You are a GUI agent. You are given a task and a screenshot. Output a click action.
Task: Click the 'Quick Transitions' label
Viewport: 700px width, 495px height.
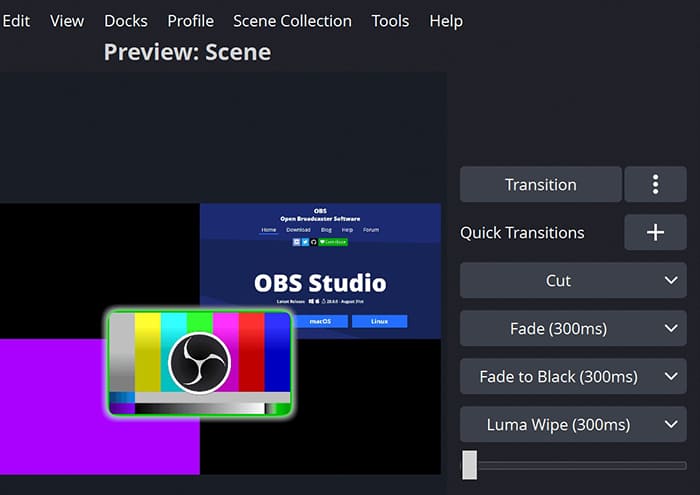[522, 233]
